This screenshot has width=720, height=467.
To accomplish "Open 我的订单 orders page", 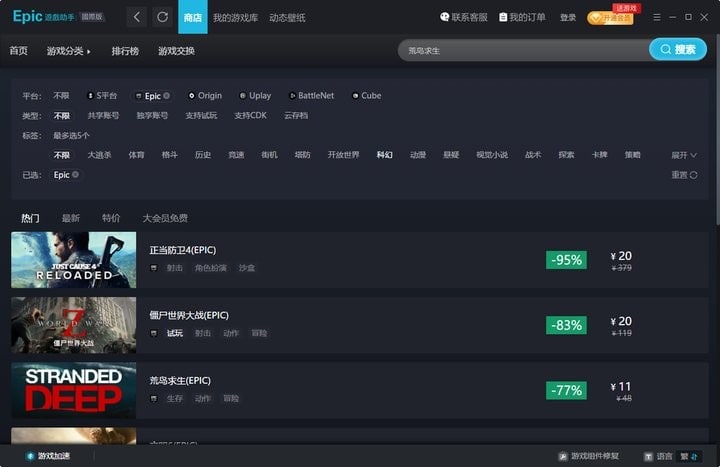I will (x=522, y=17).
